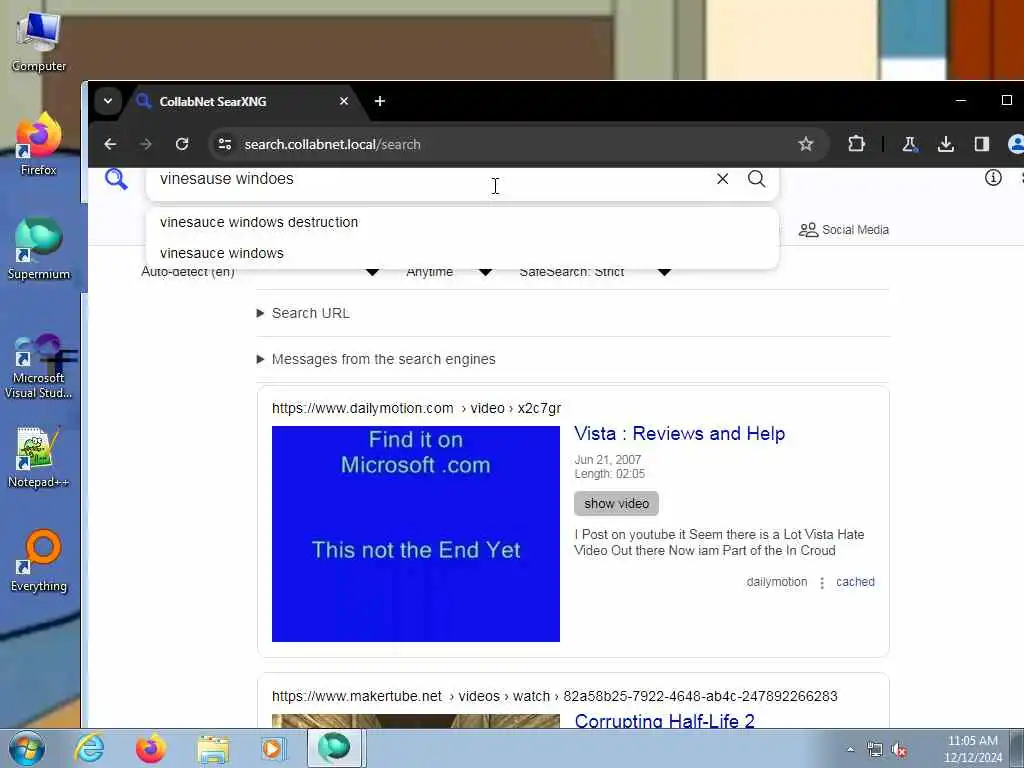Open the tab search dropdown arrow
1024x768 pixels.
coord(108,101)
